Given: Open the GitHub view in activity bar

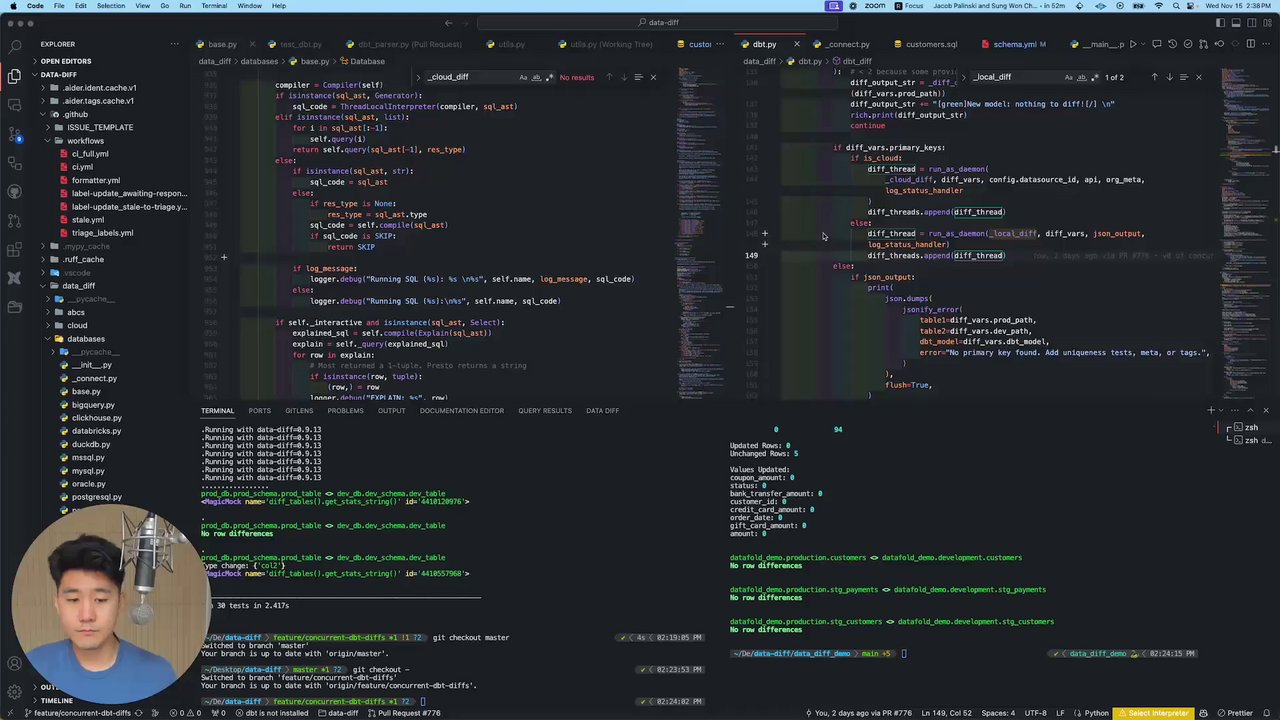Looking at the screenshot, I should coord(14,191).
